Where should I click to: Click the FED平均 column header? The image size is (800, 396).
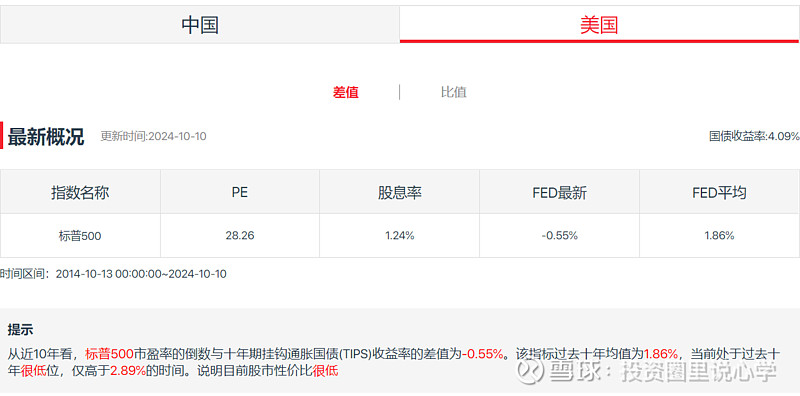pyautogui.click(x=719, y=192)
